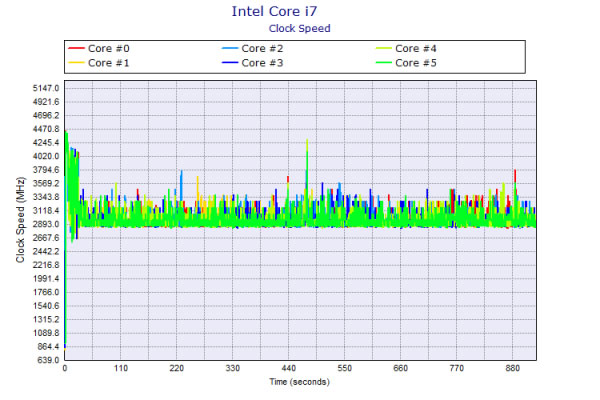Select the Core #3 legend label

tap(262, 63)
